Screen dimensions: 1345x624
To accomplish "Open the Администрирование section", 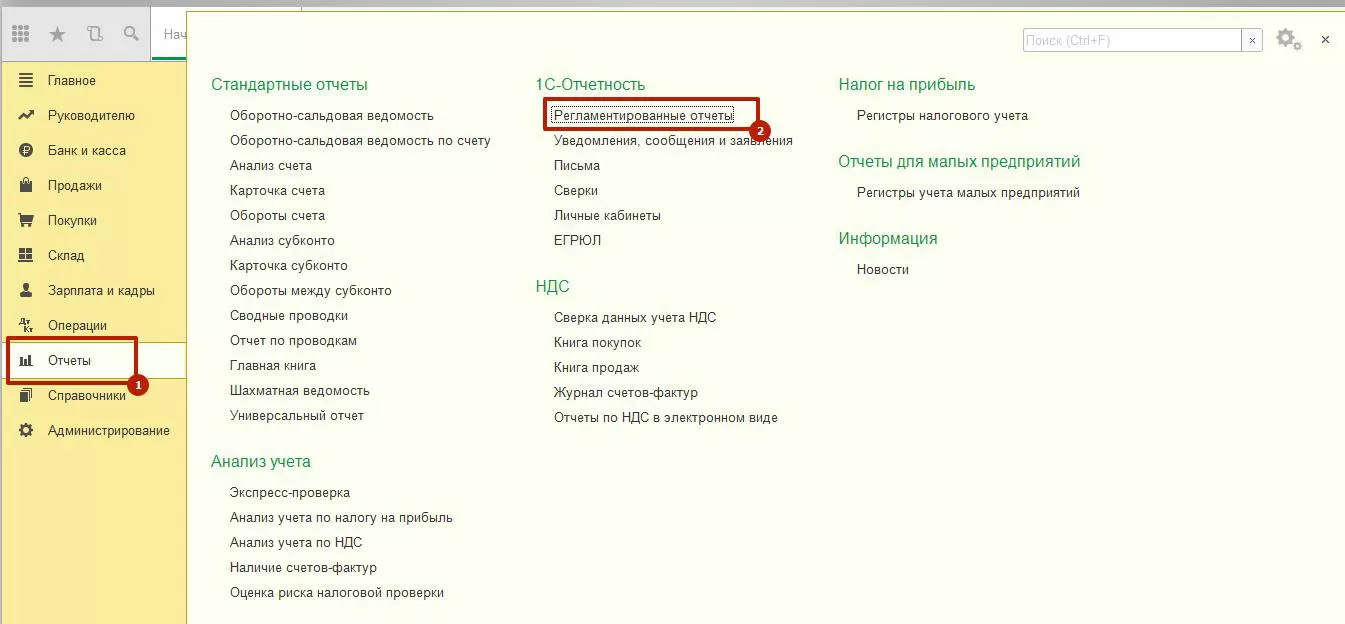I will tap(109, 430).
